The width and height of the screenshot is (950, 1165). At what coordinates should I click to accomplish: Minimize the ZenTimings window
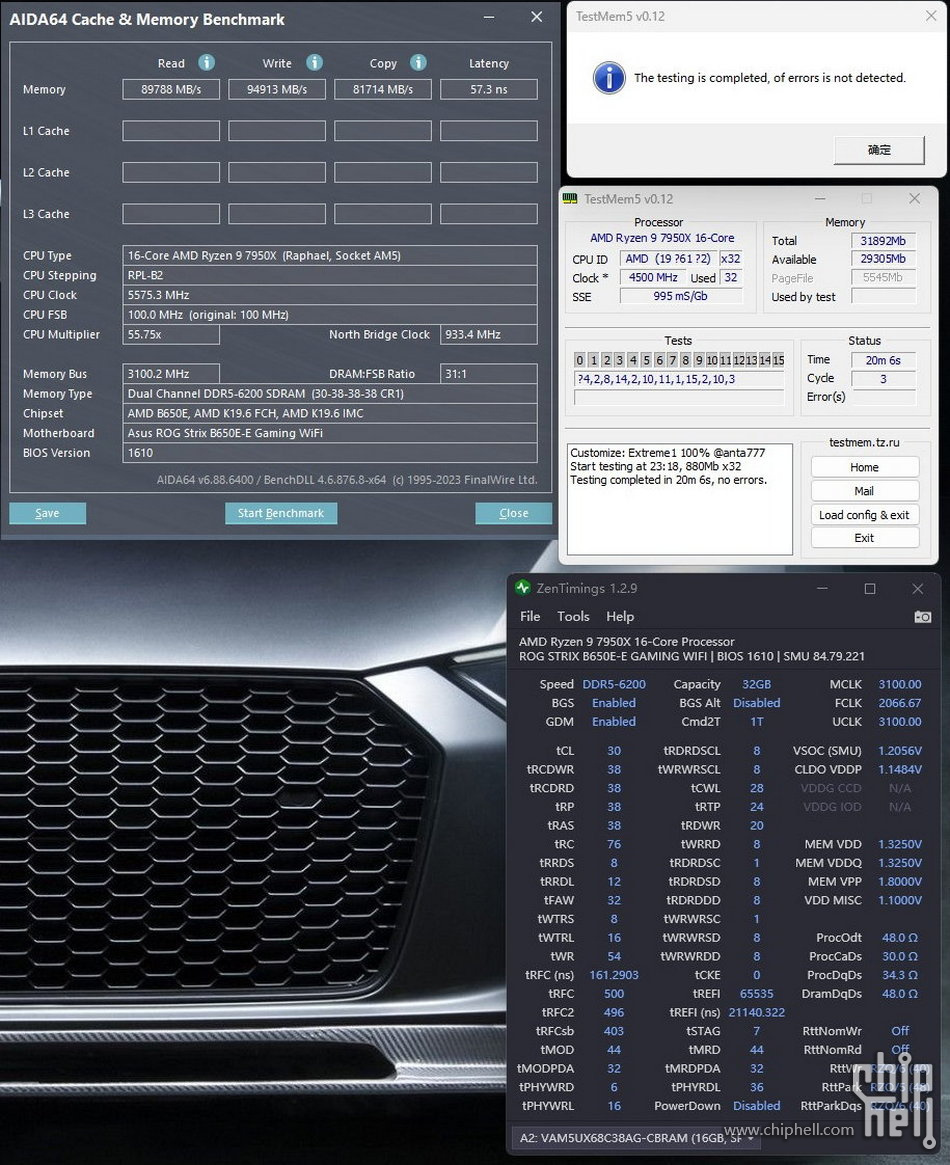pyautogui.click(x=822, y=588)
